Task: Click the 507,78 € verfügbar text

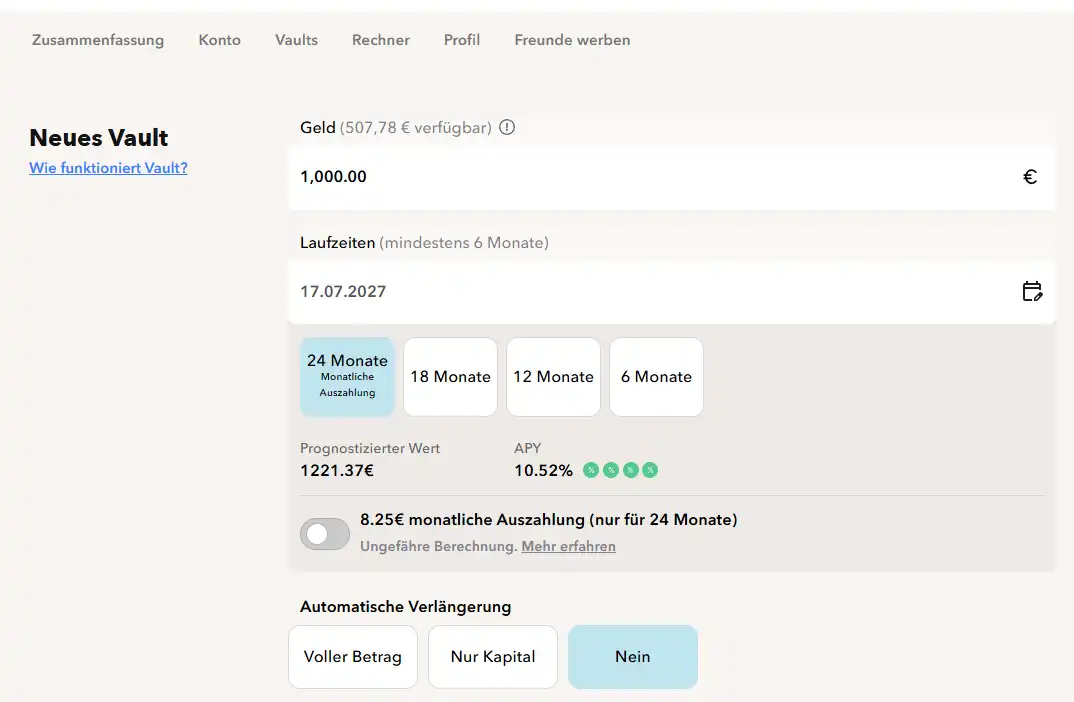Action: (x=416, y=128)
